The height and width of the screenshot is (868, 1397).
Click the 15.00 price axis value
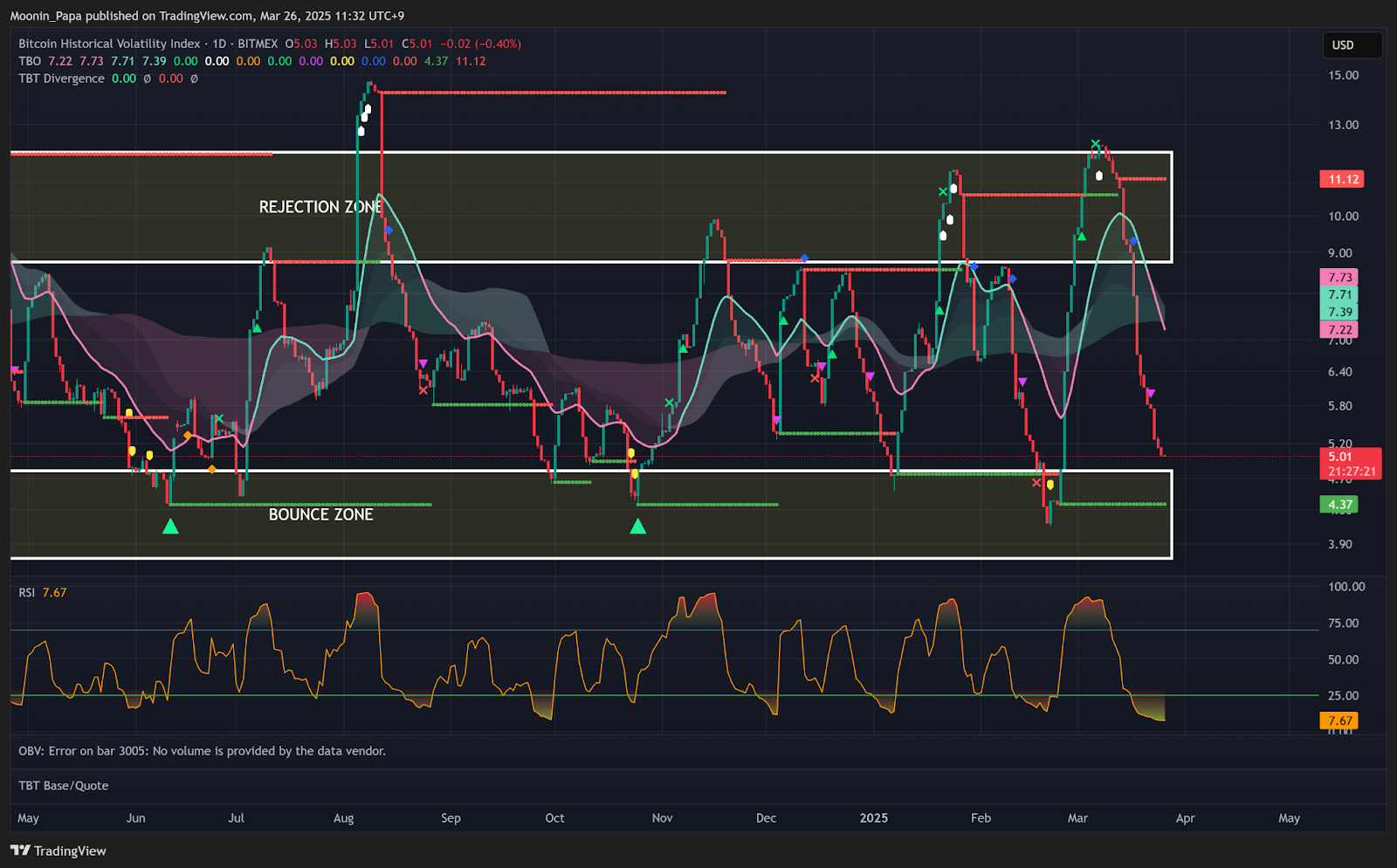[1343, 75]
